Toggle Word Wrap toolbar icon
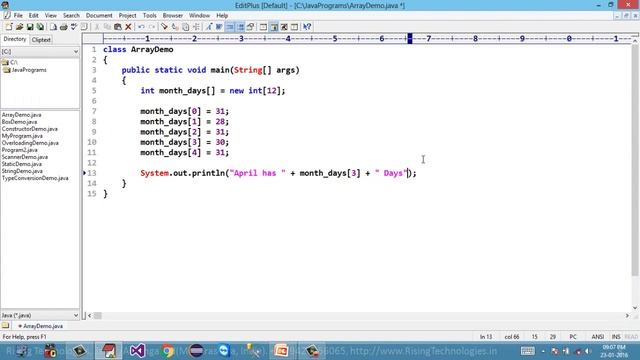Screen dimensions: 640x360 [x=219, y=27]
